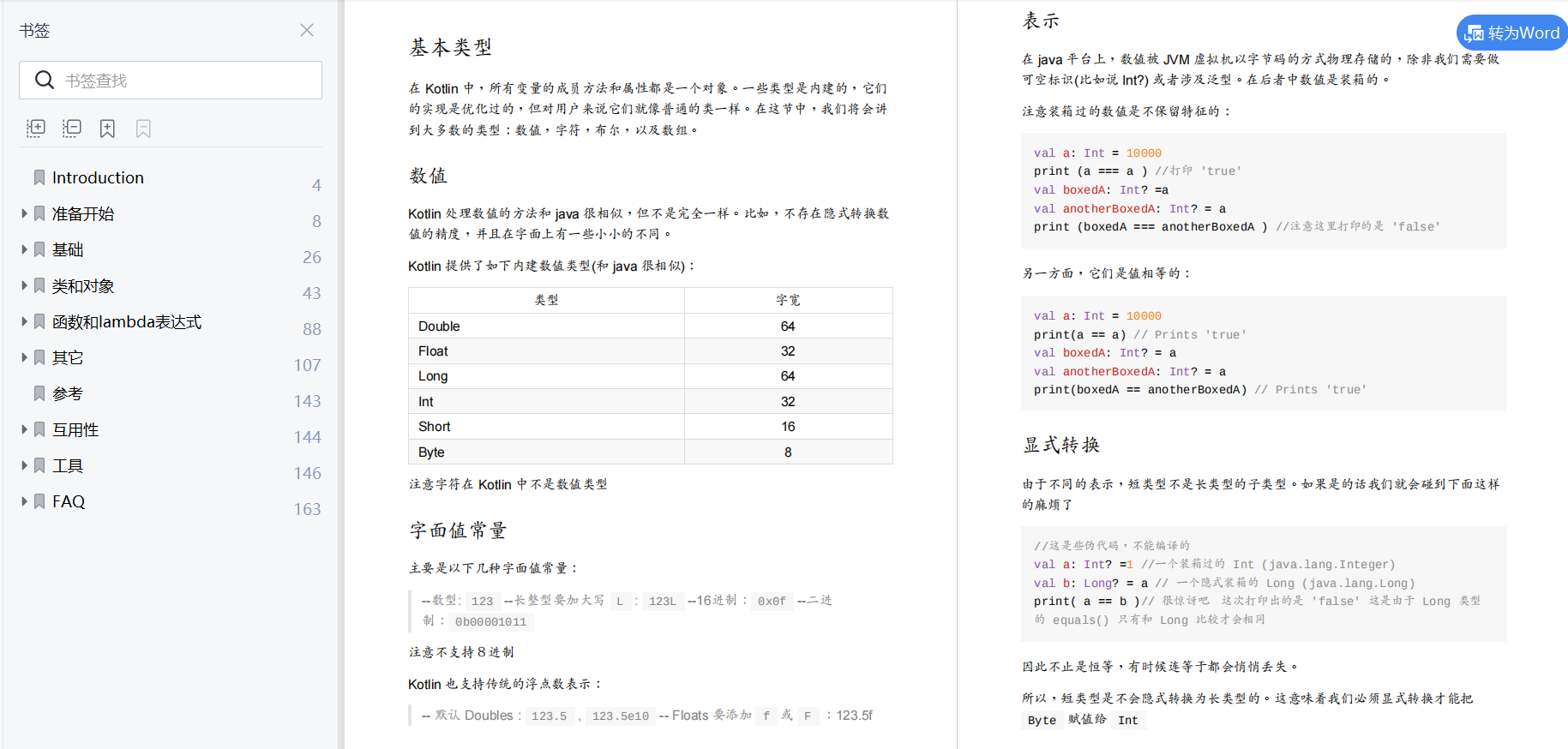This screenshot has height=749, width=1568.
Task: Go to the 准备开始 bookmark
Action: tap(83, 213)
